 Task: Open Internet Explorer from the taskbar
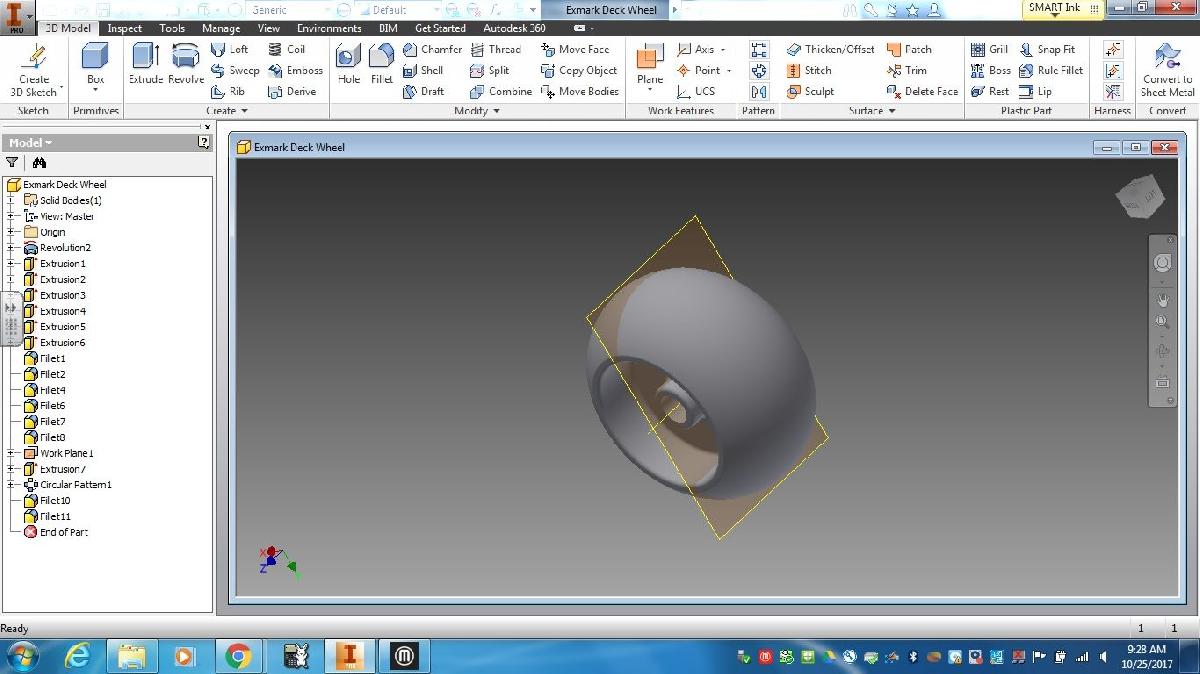pyautogui.click(x=78, y=656)
